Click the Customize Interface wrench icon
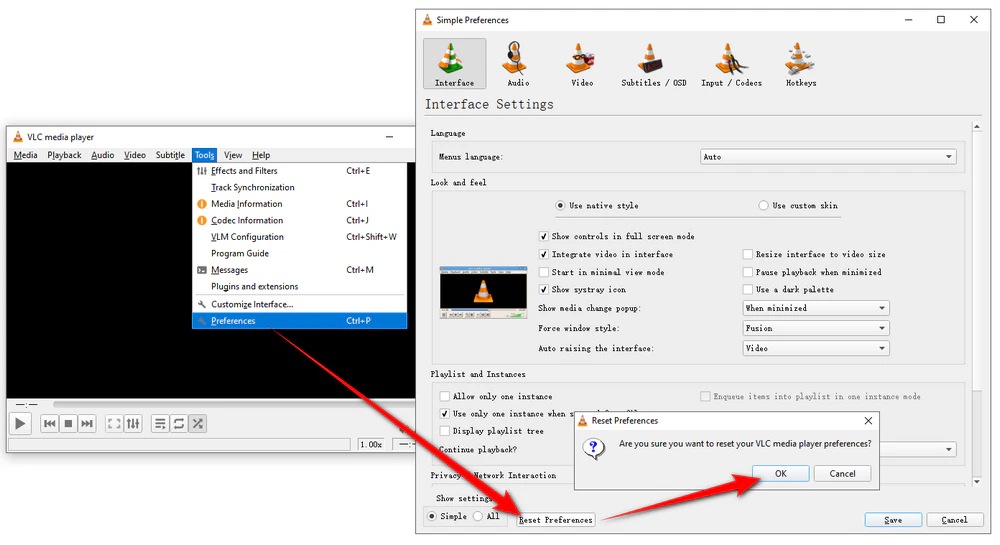This screenshot has height=545, width=1000. point(202,305)
